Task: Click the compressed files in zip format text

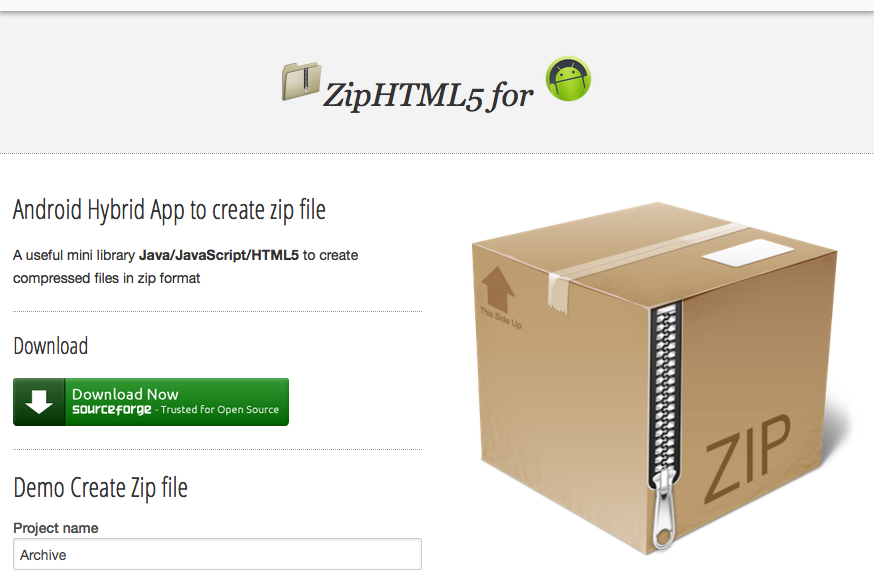Action: (x=106, y=278)
